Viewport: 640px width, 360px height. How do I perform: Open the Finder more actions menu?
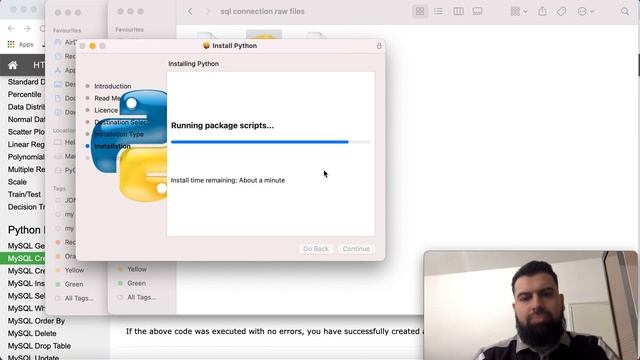coord(585,11)
